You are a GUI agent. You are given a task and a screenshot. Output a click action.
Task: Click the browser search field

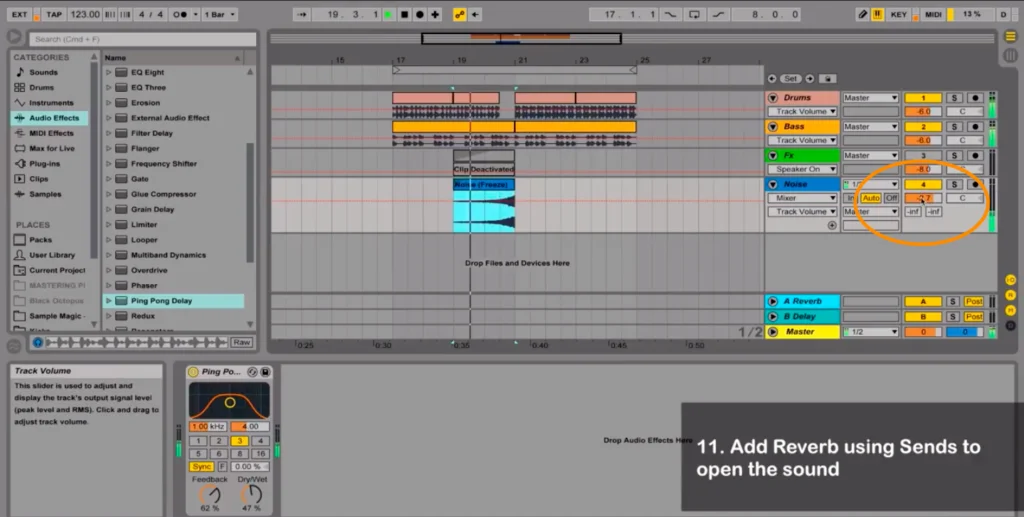pyautogui.click(x=142, y=39)
